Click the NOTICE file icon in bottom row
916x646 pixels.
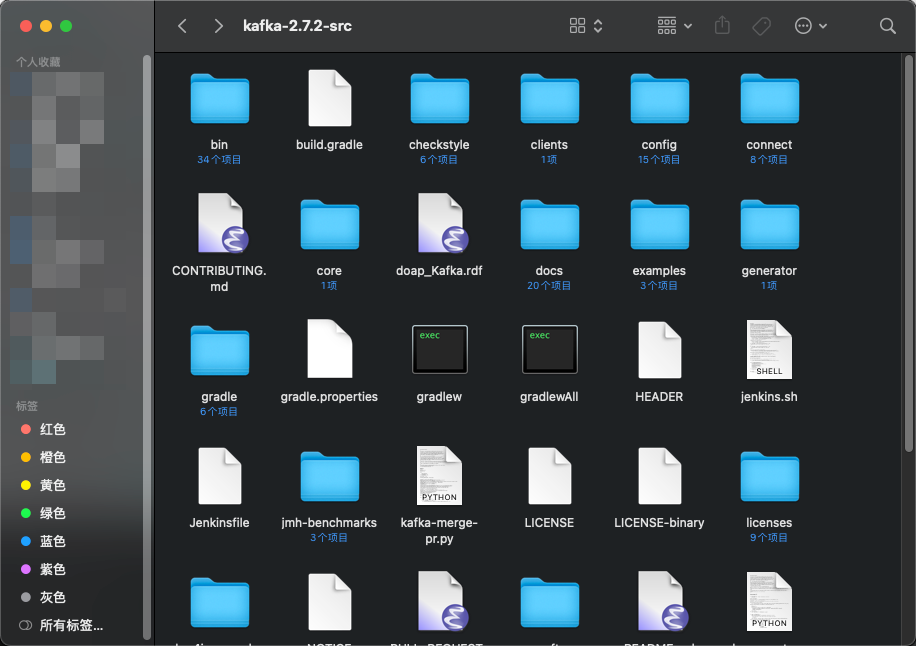click(x=329, y=602)
